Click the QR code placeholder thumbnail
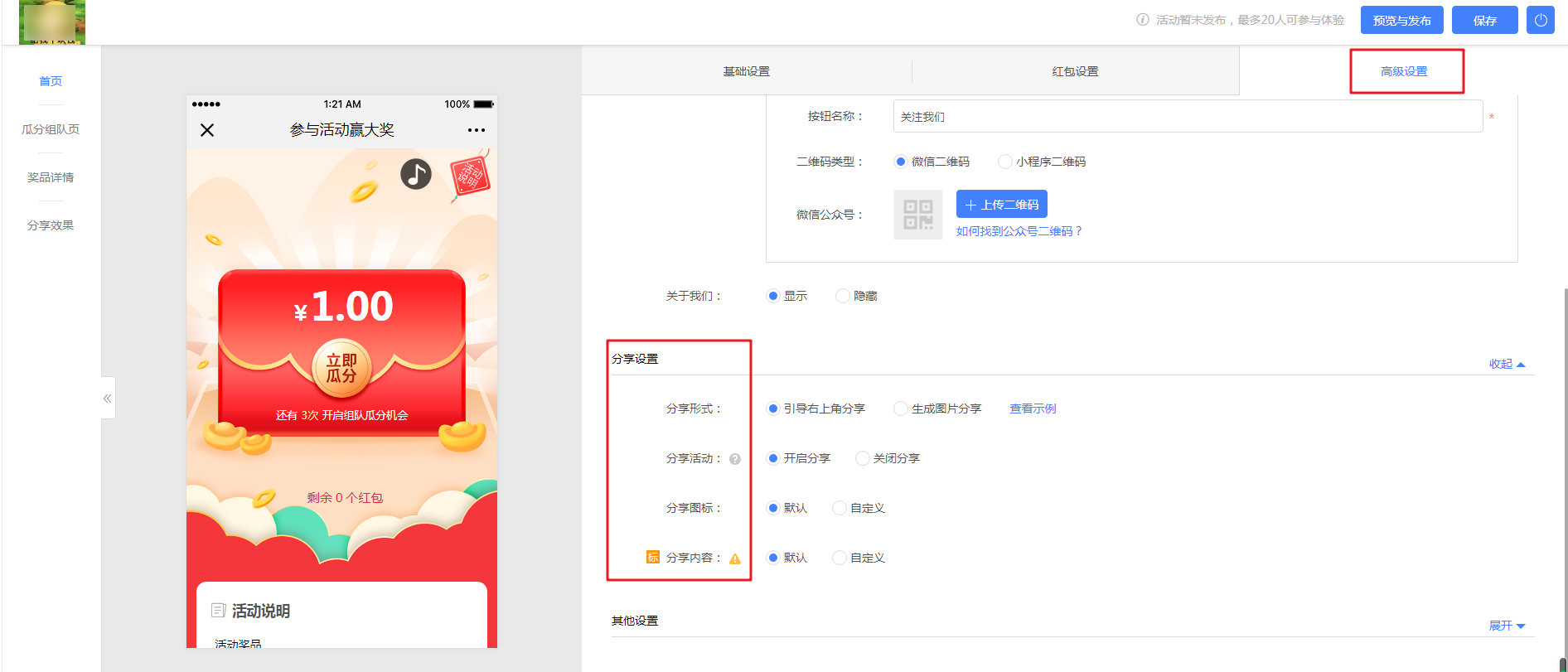The height and width of the screenshot is (672, 1568). (x=917, y=215)
